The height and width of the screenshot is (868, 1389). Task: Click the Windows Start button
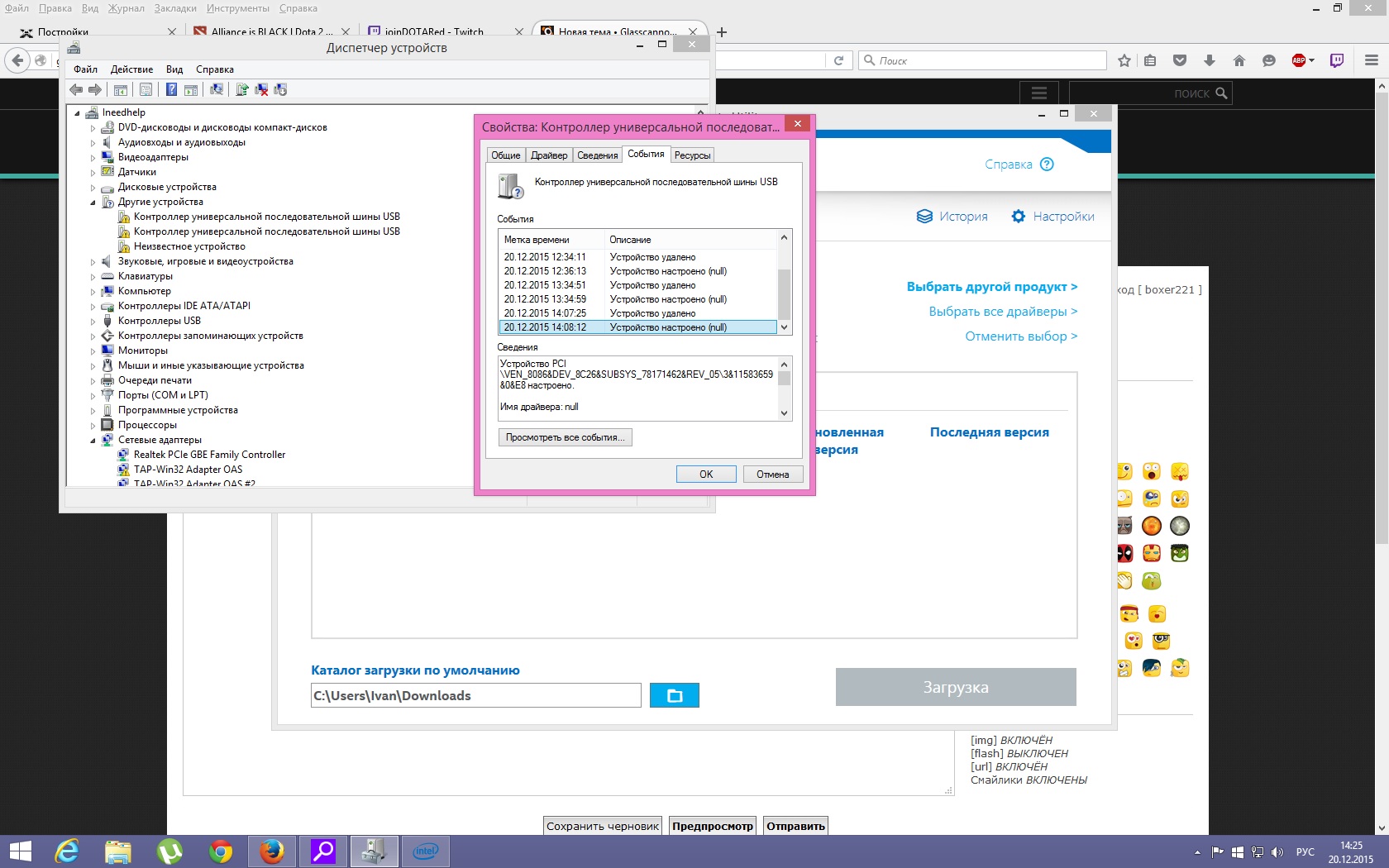point(20,851)
